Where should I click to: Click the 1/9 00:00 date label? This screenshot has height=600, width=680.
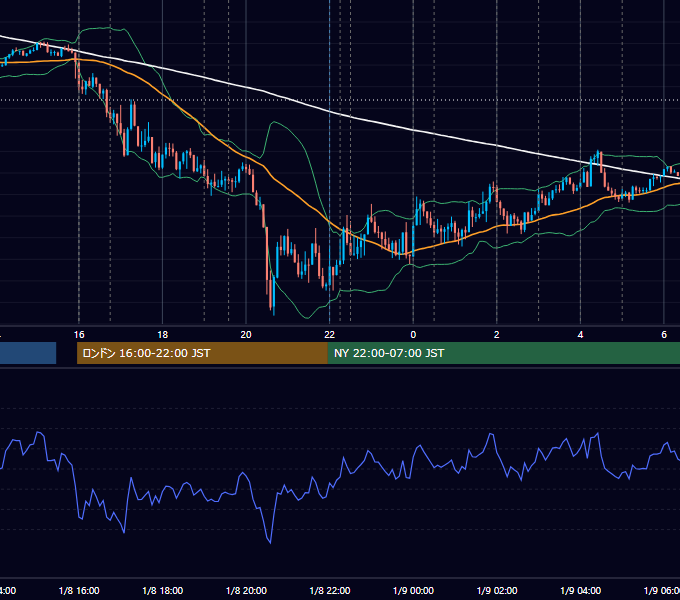pos(413,590)
